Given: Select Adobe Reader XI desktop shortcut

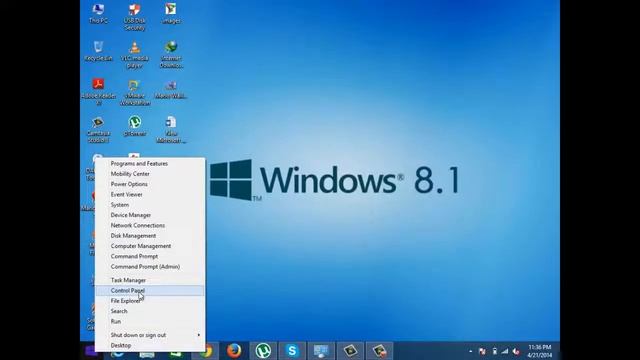Looking at the screenshot, I should [x=98, y=92].
